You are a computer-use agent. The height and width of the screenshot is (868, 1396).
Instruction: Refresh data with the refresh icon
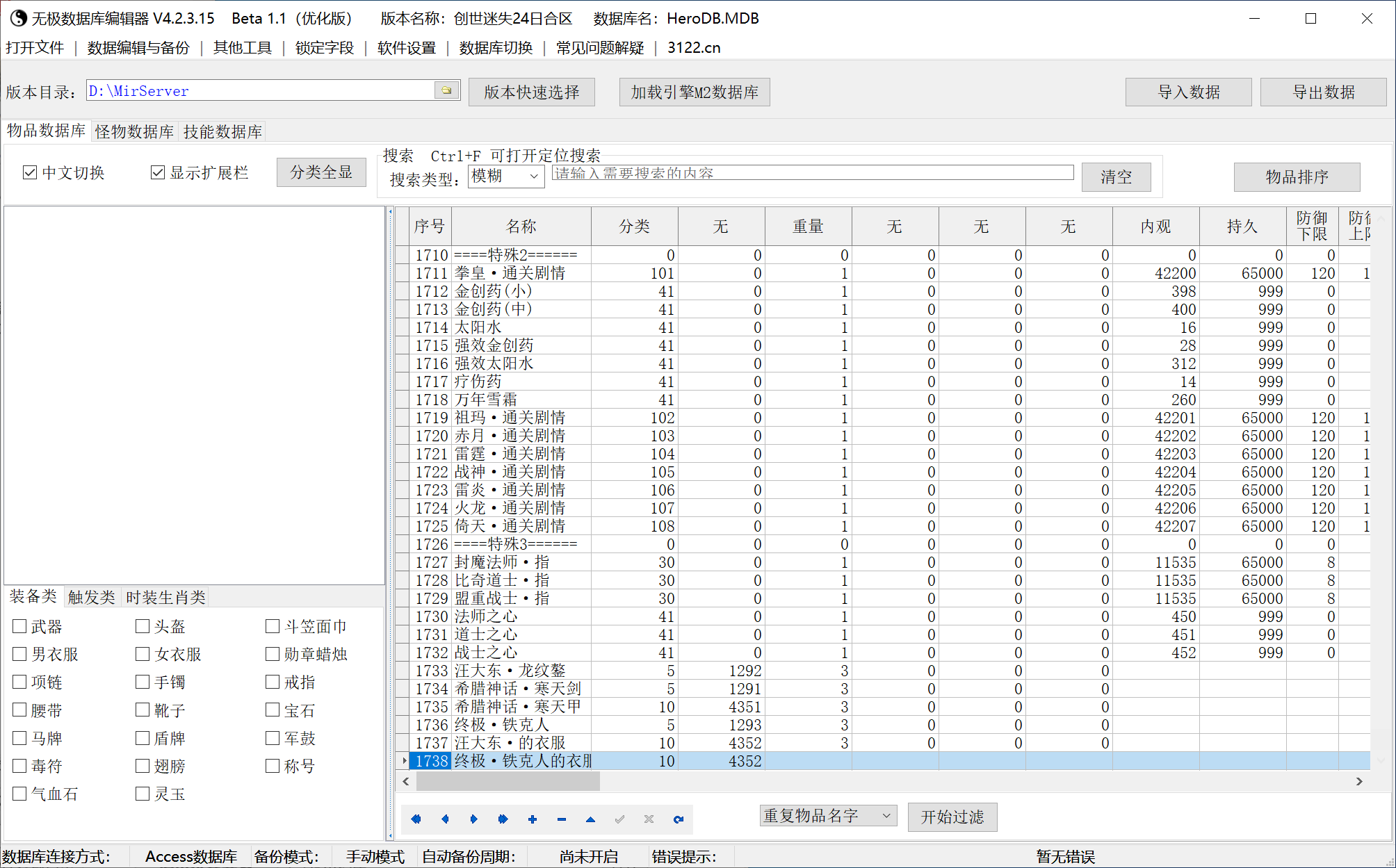pos(679,819)
